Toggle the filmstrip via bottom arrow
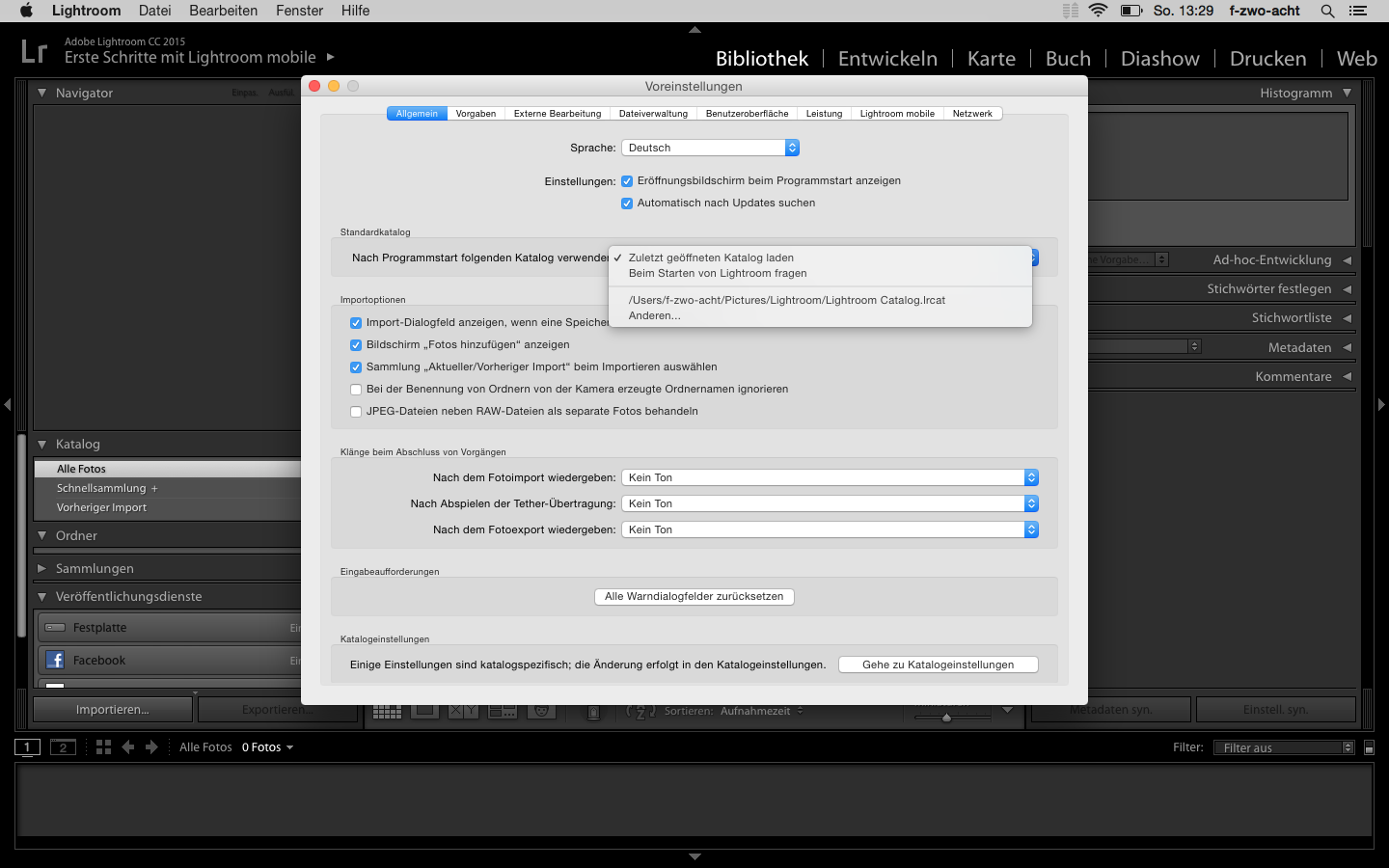The height and width of the screenshot is (868, 1389). (694, 856)
